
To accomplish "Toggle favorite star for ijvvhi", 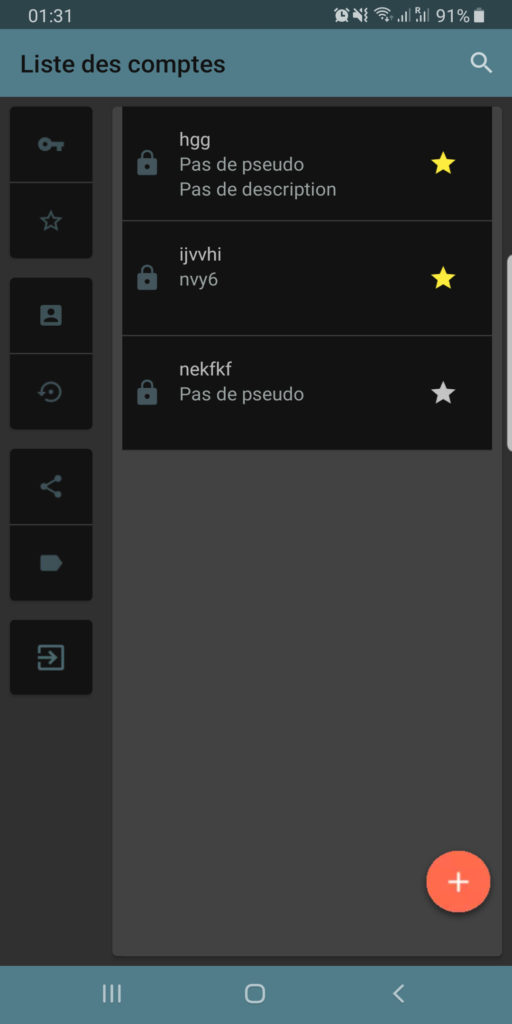I will click(x=443, y=278).
